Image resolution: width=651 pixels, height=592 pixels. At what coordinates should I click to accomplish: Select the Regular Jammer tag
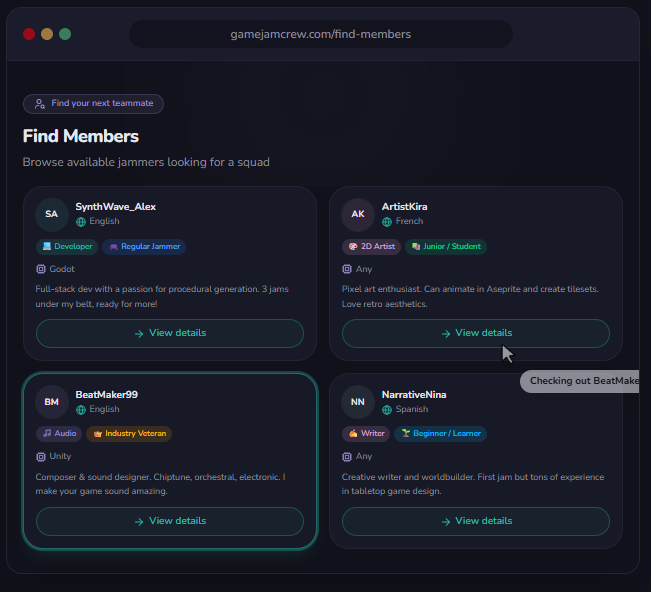pos(144,246)
